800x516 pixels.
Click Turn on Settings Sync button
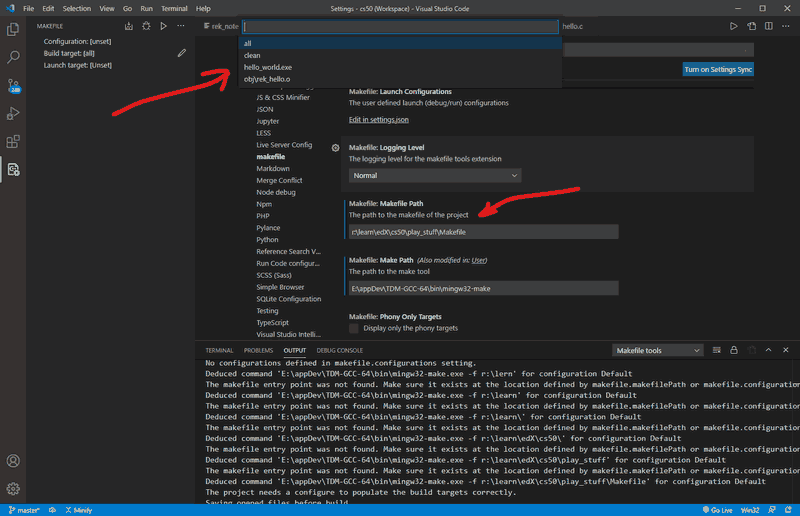click(718, 69)
